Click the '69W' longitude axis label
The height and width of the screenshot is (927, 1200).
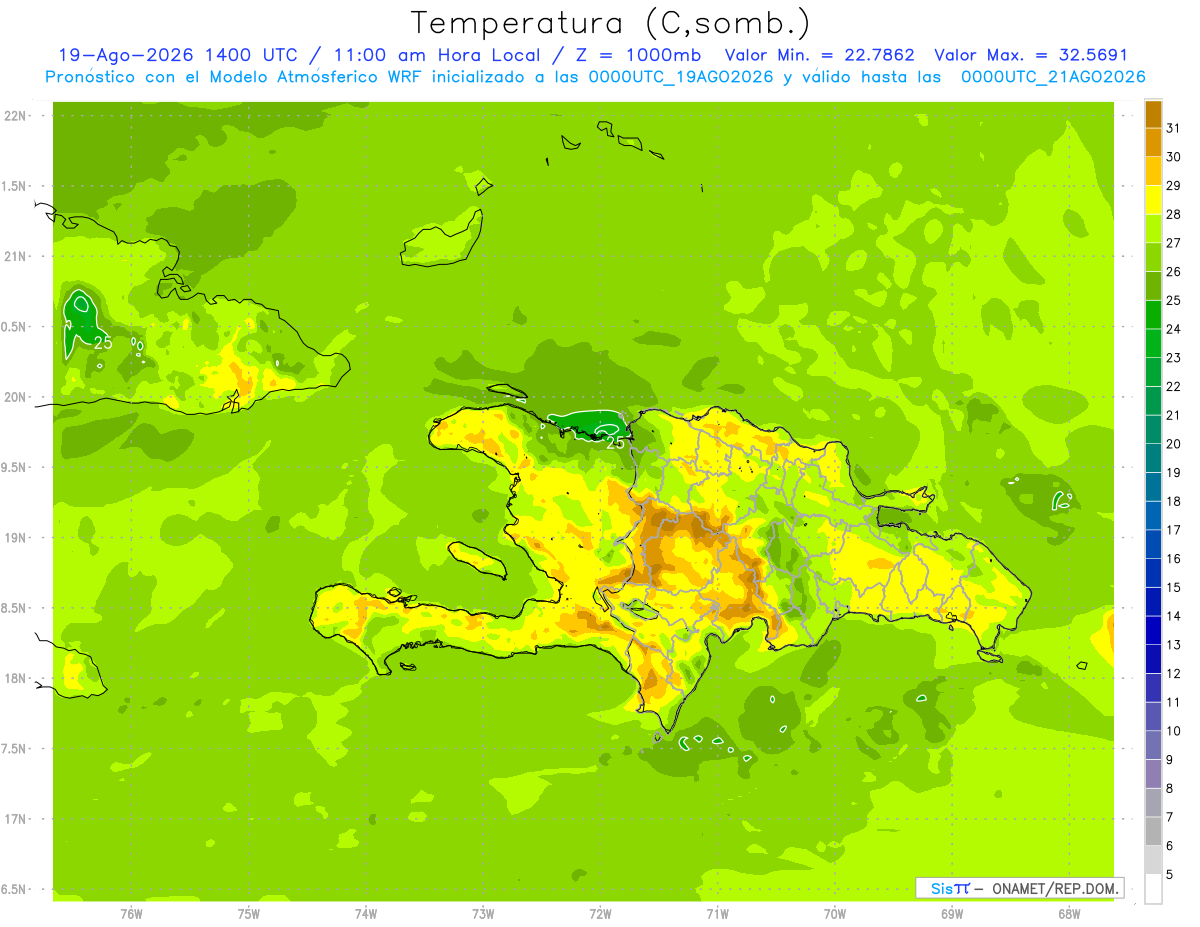pyautogui.click(x=952, y=913)
